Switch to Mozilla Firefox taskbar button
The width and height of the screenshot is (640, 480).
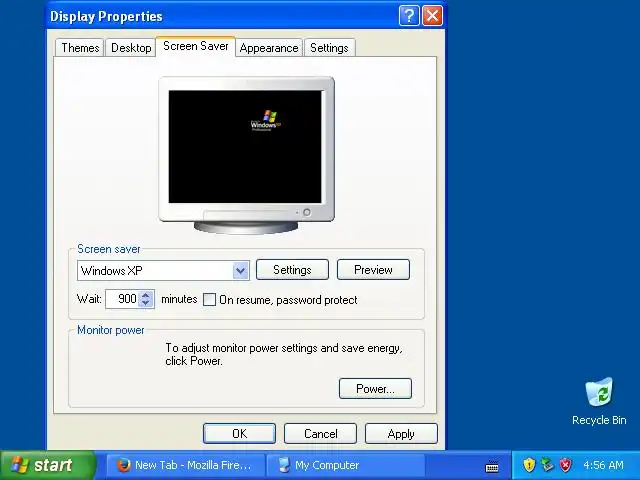pos(185,465)
